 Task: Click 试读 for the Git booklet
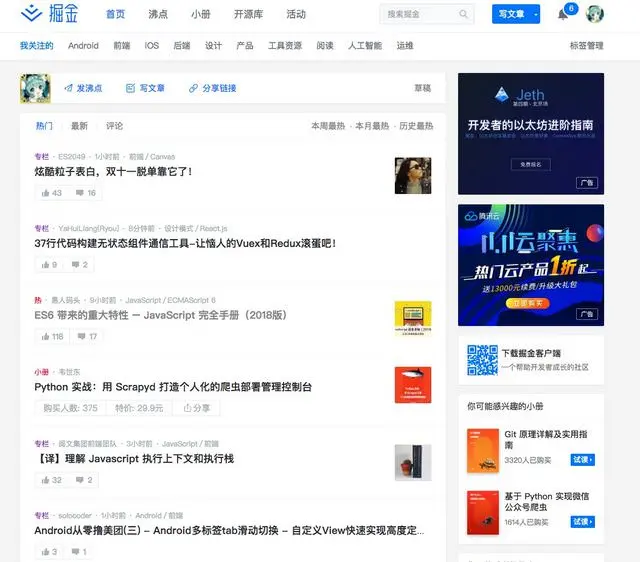[582, 460]
